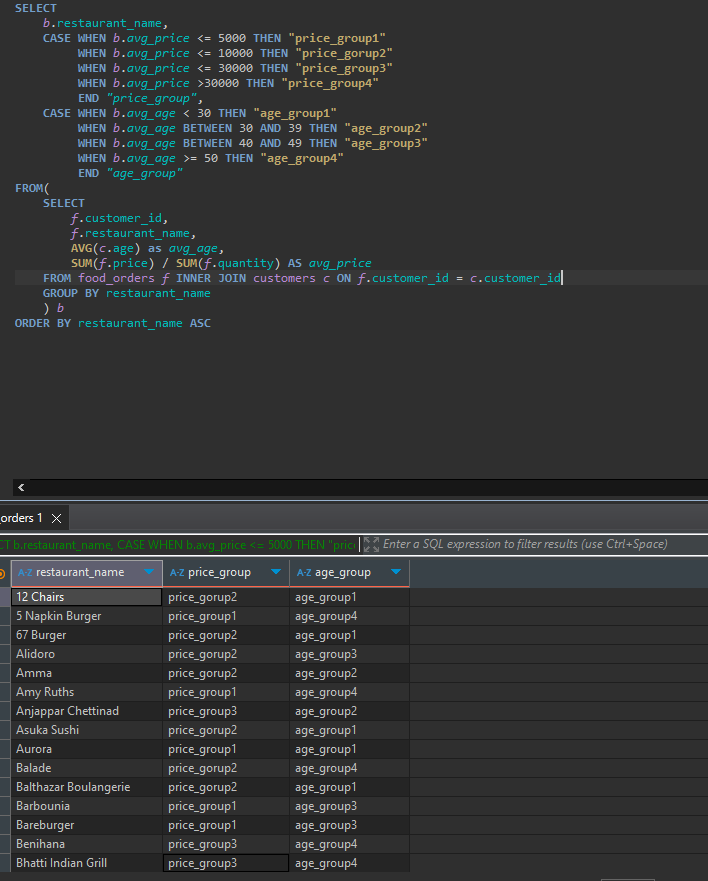
Task: Select the row header of 12 Chairs row
Action: pyautogui.click(x=5, y=597)
